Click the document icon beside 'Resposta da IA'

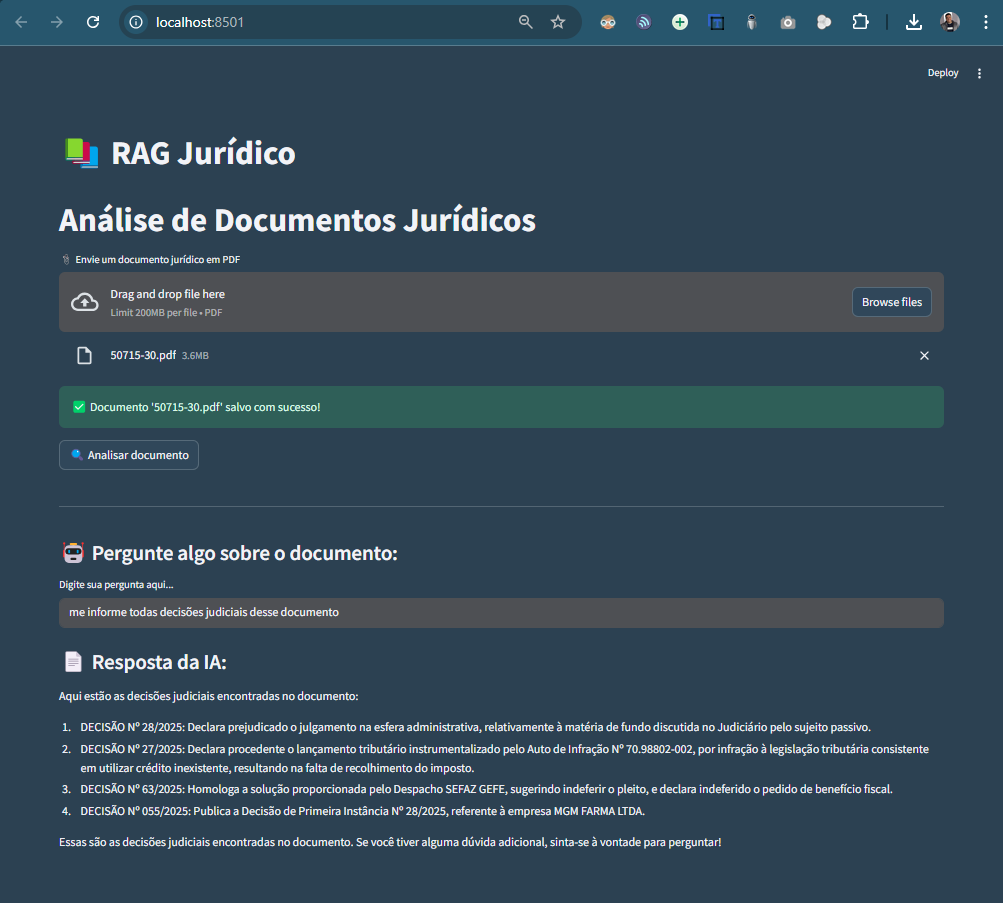pyautogui.click(x=71, y=660)
